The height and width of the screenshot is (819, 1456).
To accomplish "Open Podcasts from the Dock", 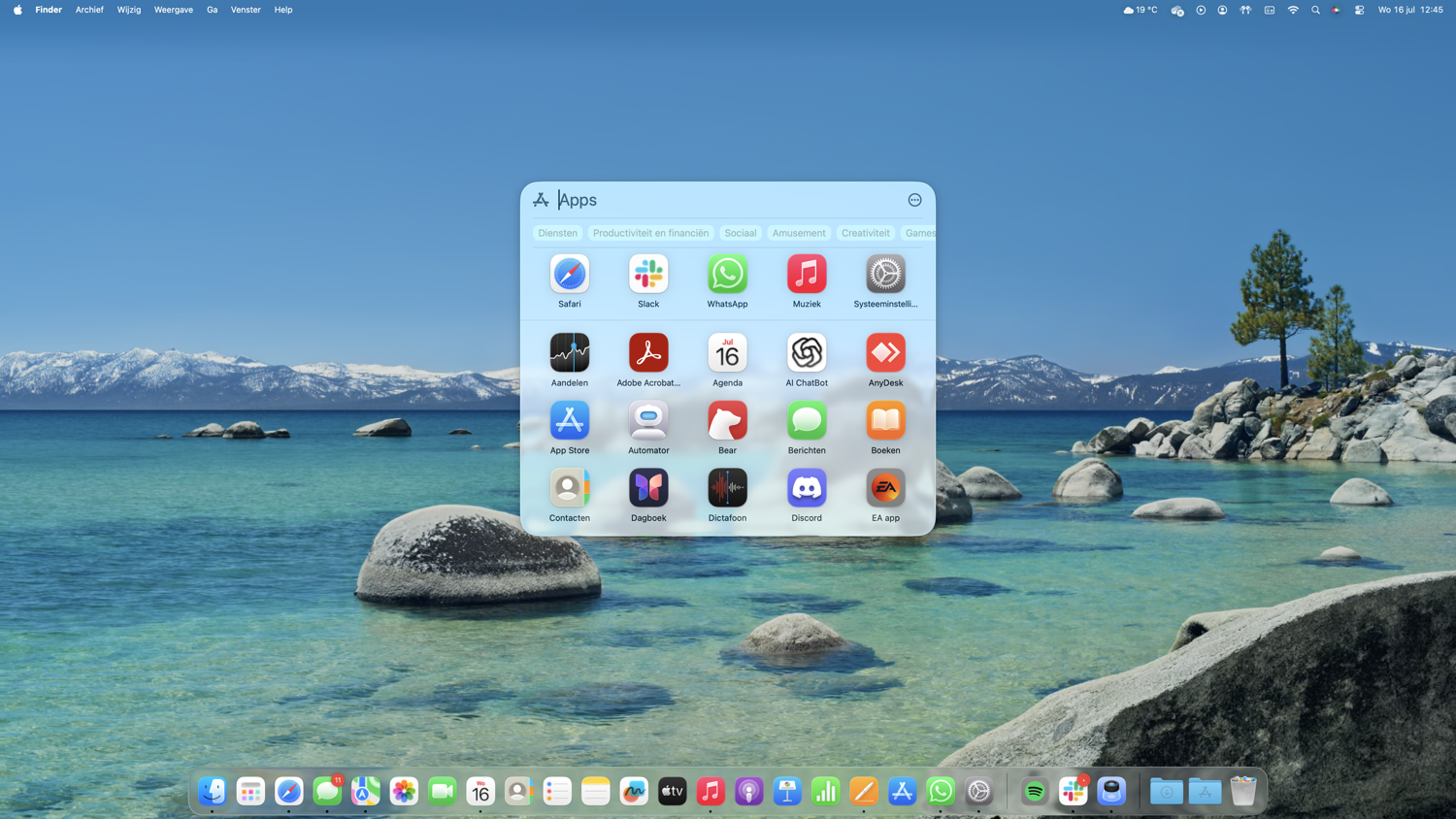I will pos(748,792).
